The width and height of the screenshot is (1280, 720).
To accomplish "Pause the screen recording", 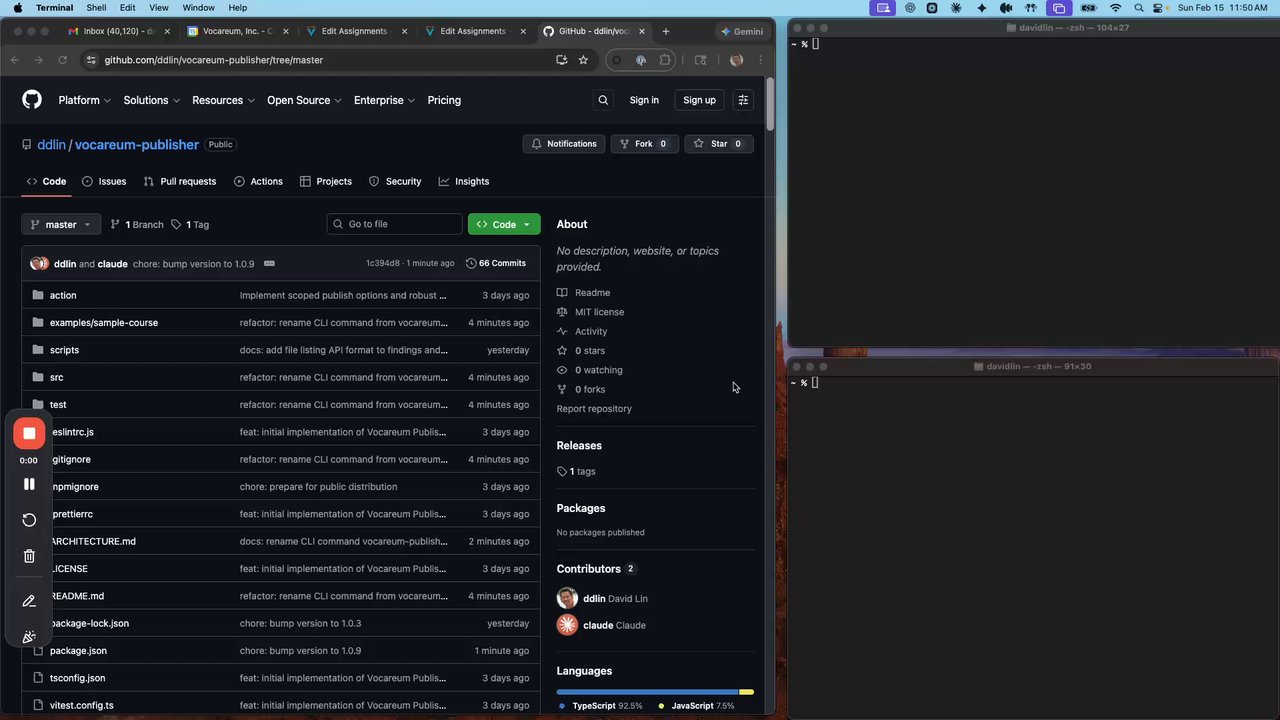I will pyautogui.click(x=29, y=484).
